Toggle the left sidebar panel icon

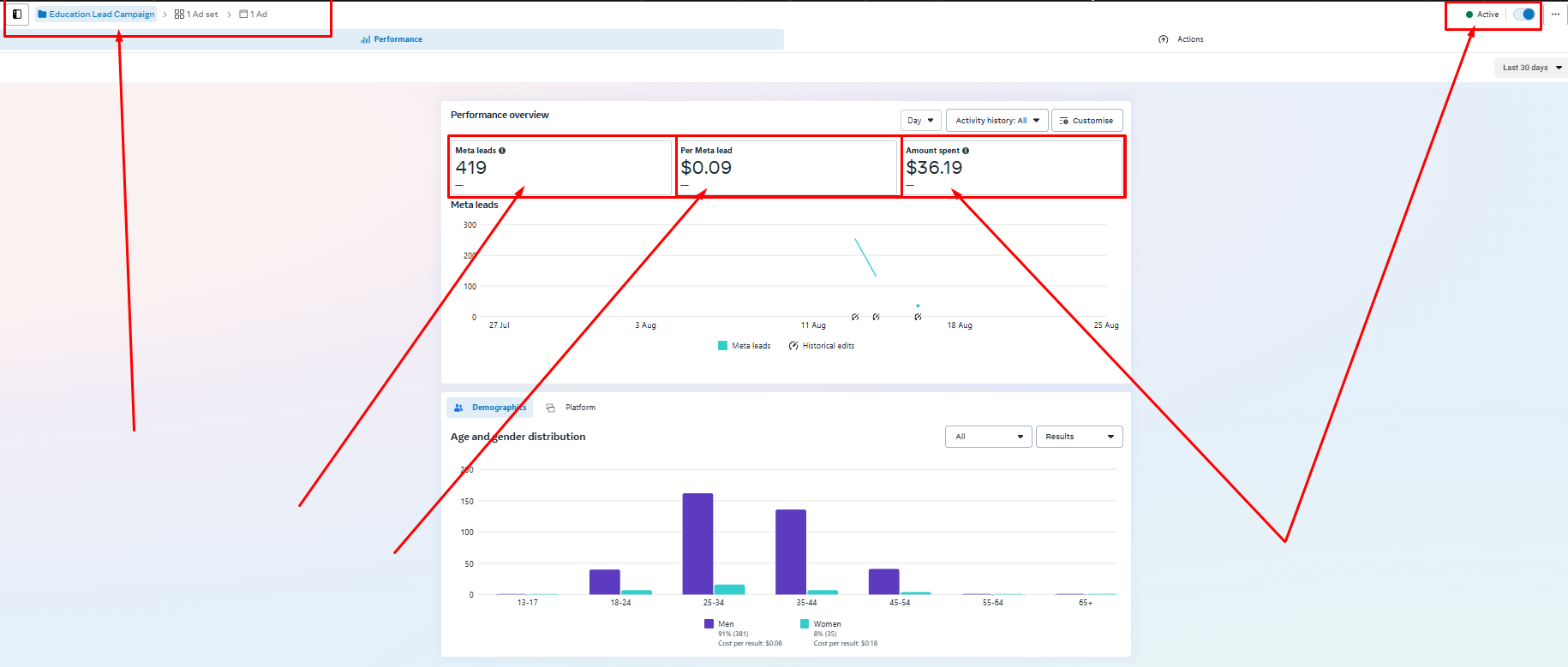coord(17,15)
